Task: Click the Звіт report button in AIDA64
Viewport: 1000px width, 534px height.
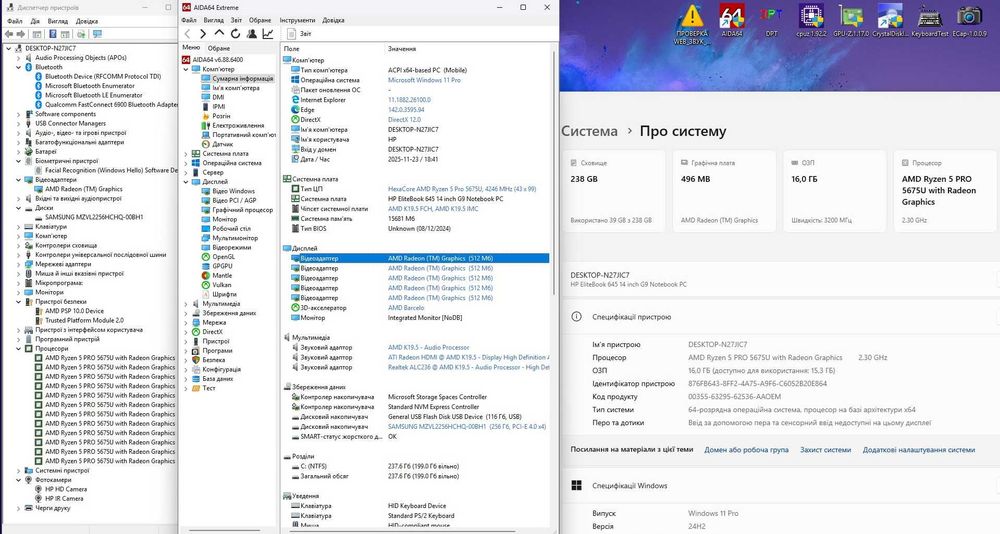Action: [300, 34]
